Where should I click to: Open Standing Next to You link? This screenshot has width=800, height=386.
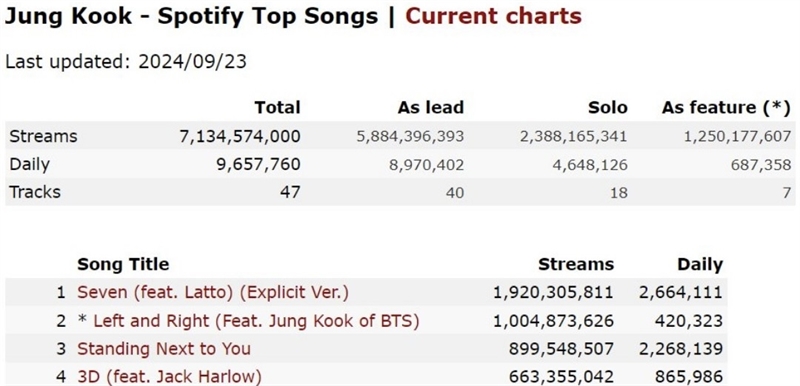coord(164,349)
